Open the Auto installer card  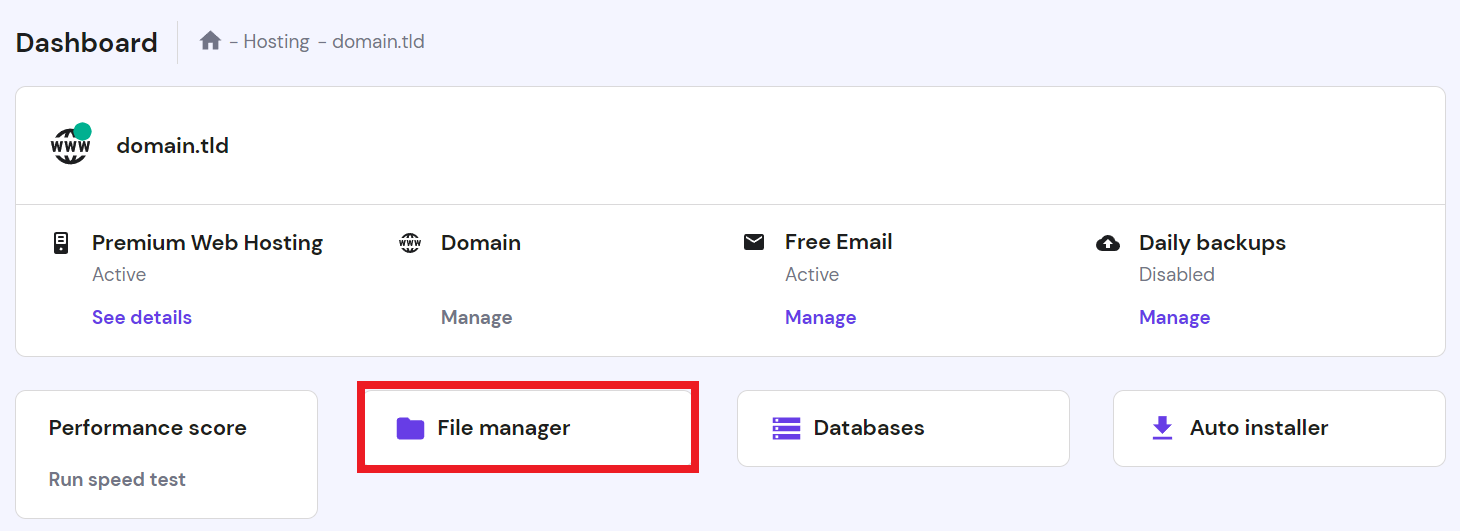[1278, 428]
